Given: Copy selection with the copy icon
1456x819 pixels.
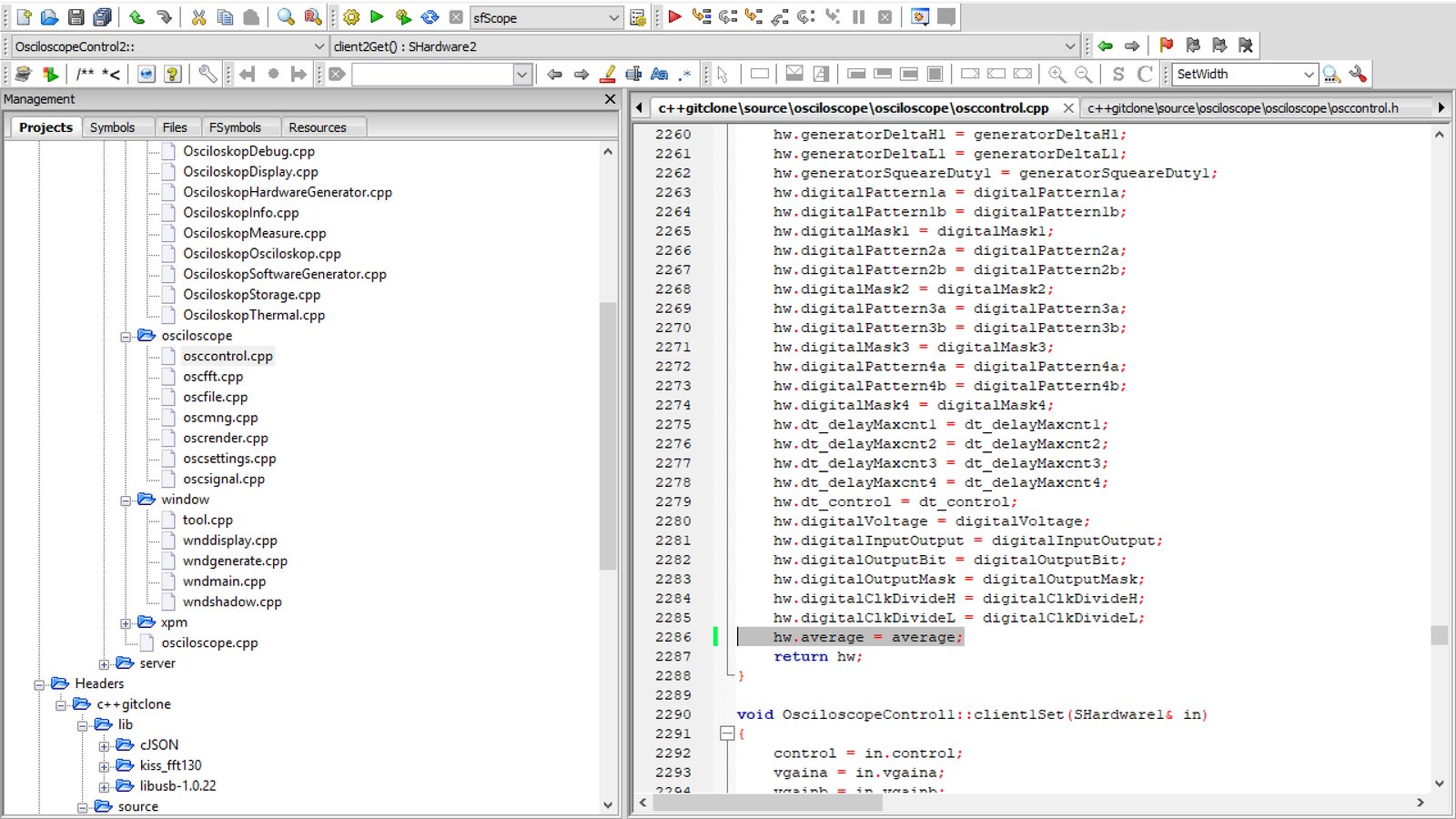Looking at the screenshot, I should [225, 17].
